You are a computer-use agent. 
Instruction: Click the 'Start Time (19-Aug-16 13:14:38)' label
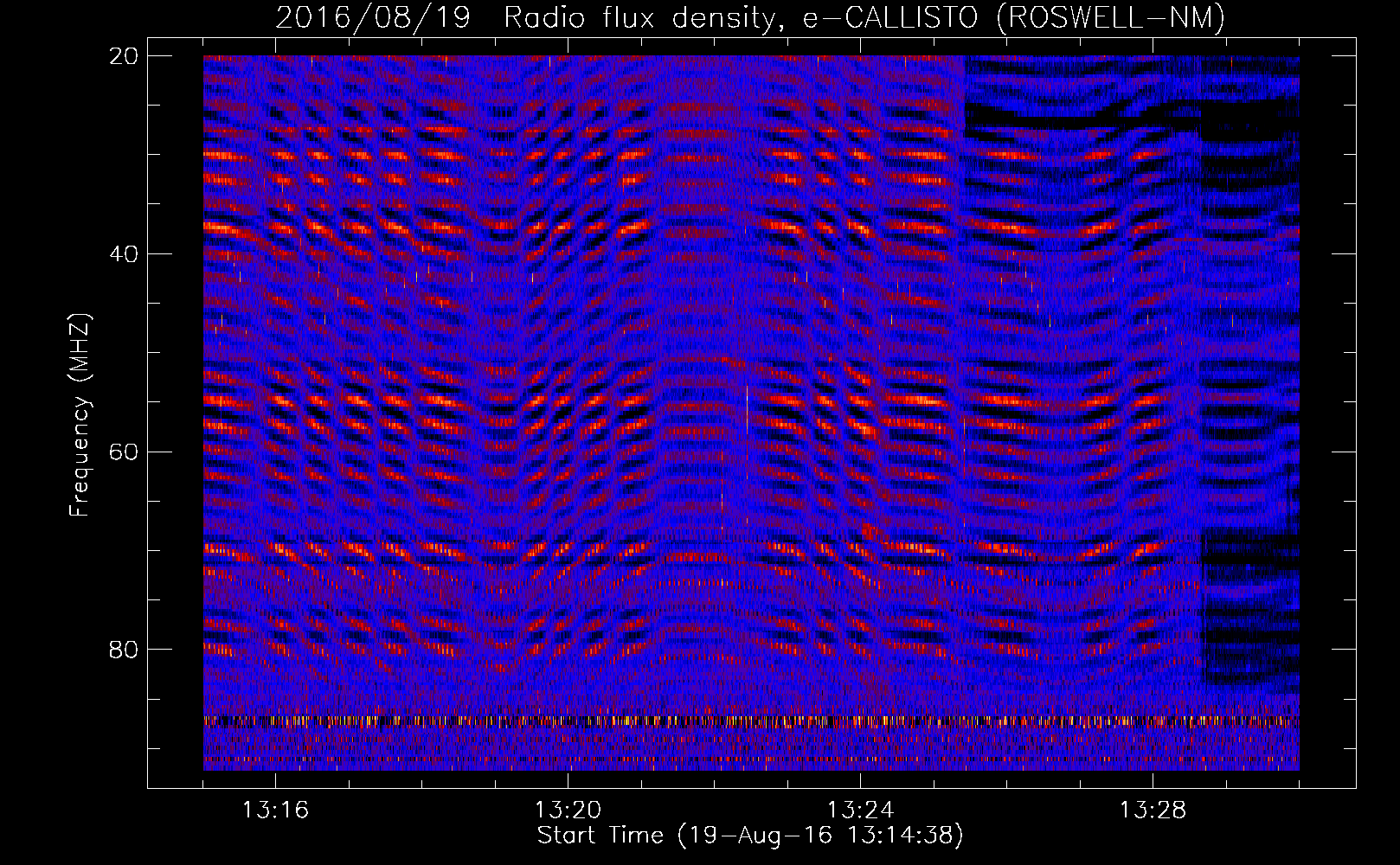click(x=750, y=836)
